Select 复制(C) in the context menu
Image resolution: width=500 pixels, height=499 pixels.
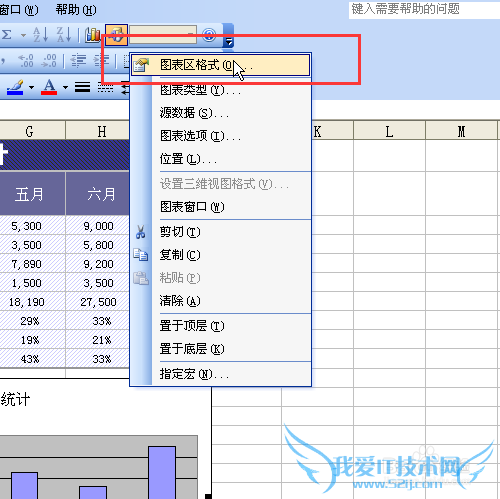point(220,255)
